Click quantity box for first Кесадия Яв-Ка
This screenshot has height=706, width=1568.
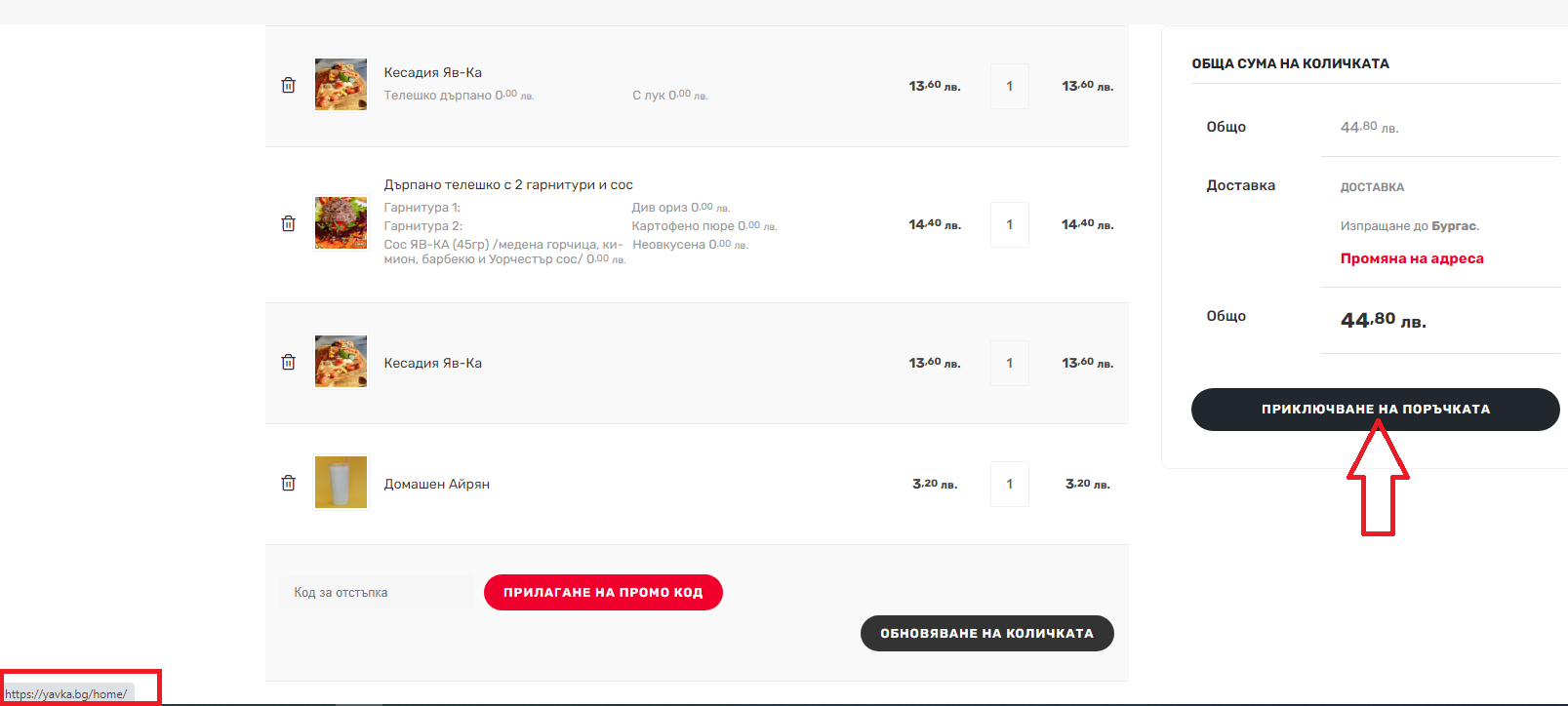pyautogui.click(x=1009, y=86)
